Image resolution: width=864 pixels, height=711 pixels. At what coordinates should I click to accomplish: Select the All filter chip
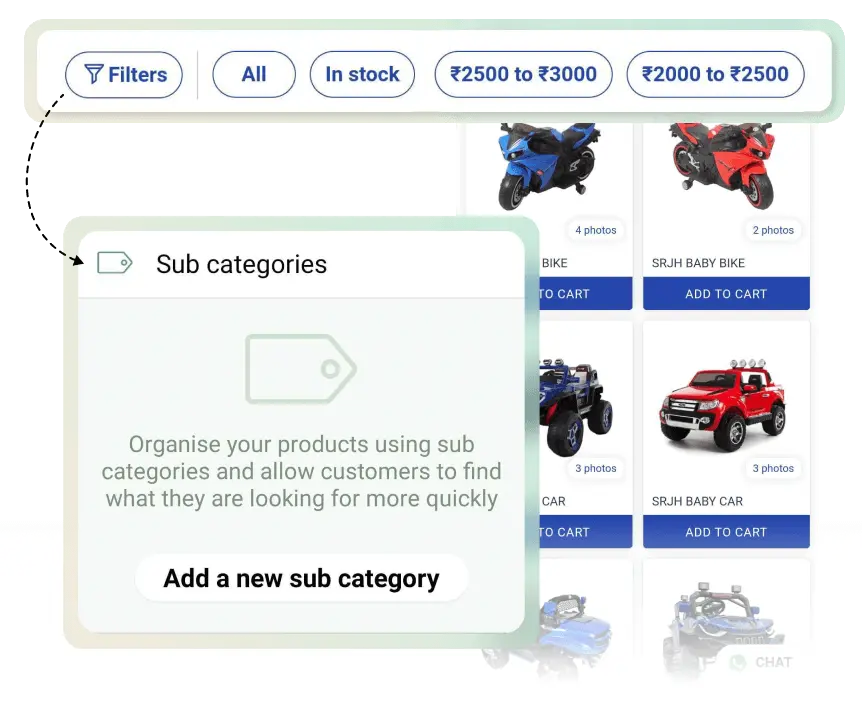click(254, 74)
